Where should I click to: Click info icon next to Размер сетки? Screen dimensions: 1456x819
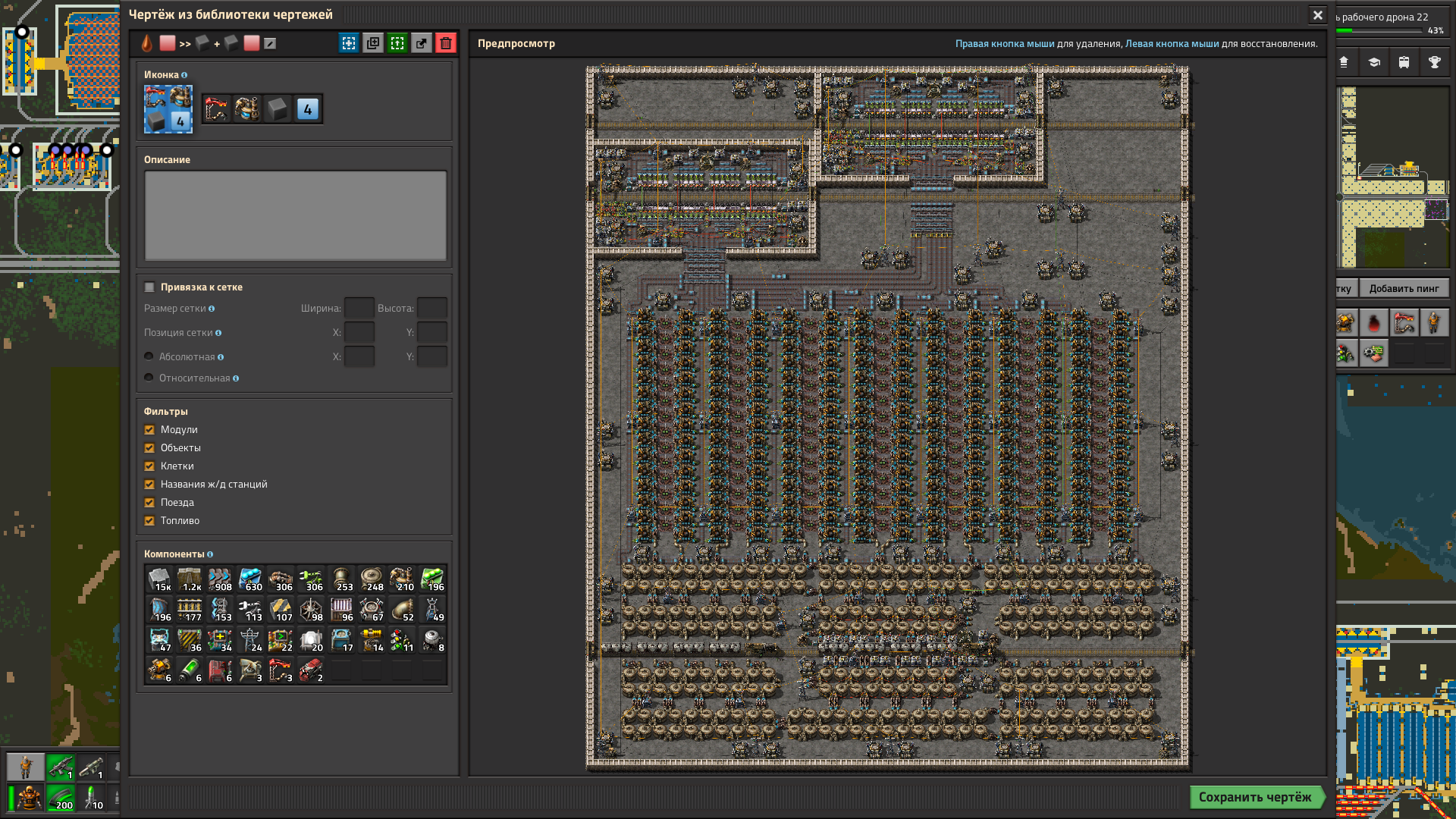212,309
